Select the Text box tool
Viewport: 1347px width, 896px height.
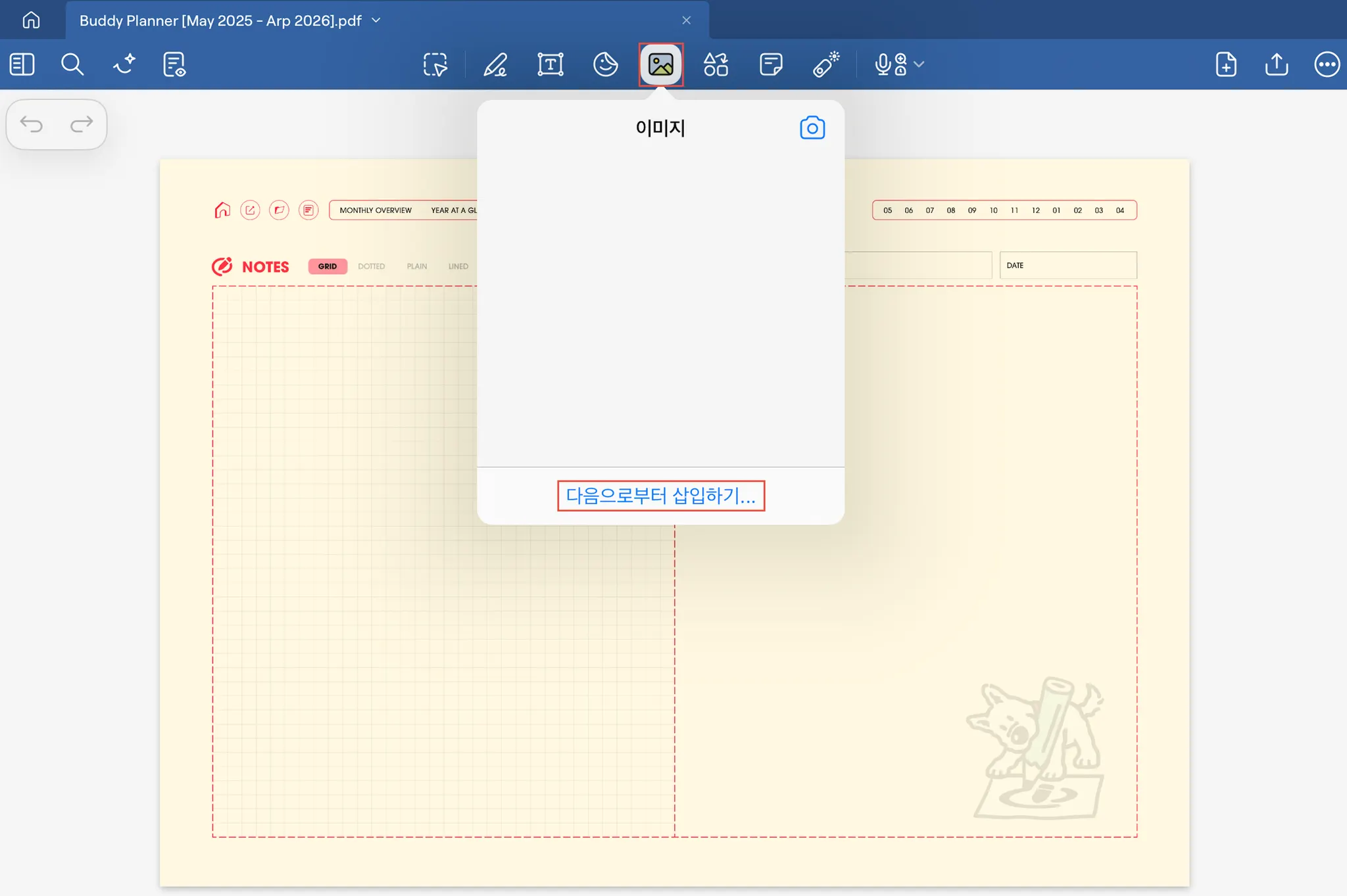(550, 64)
